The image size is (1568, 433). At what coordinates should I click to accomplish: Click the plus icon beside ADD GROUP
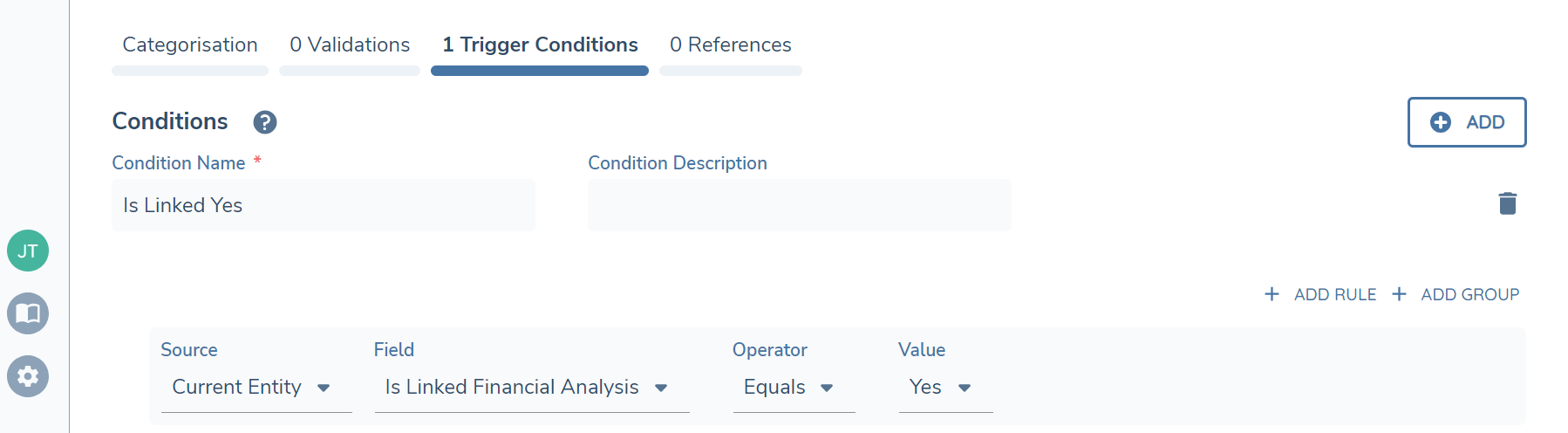[x=1400, y=294]
